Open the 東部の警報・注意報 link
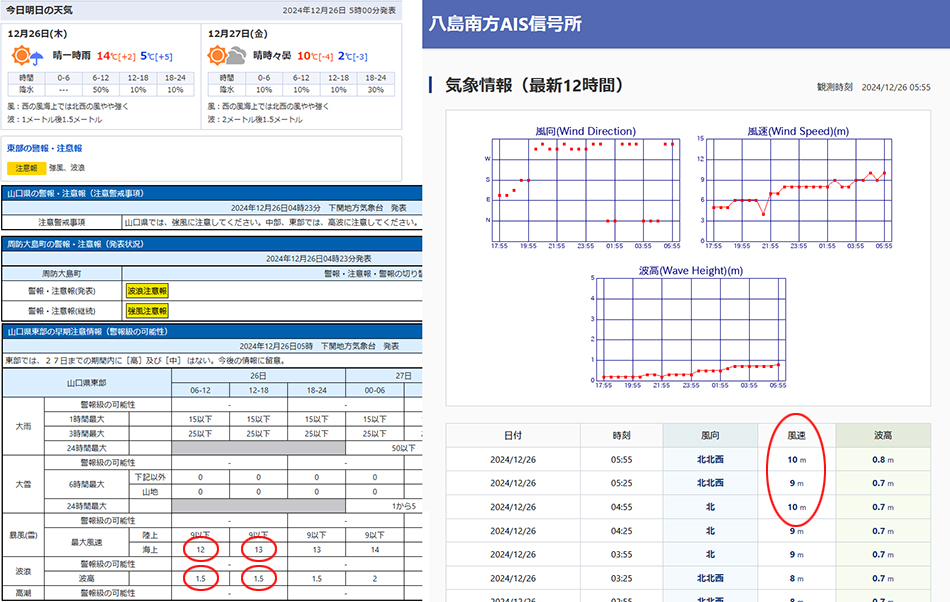This screenshot has width=950, height=602. (x=45, y=148)
